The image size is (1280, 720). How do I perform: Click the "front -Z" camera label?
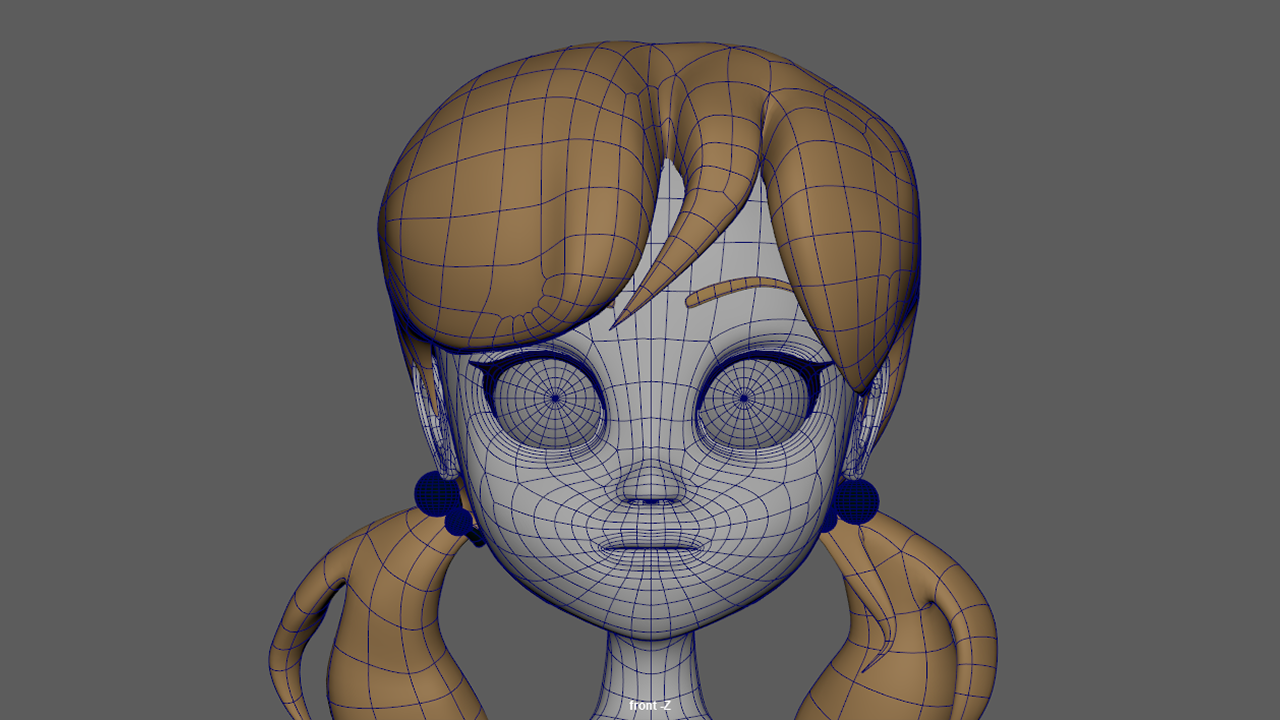coord(650,706)
